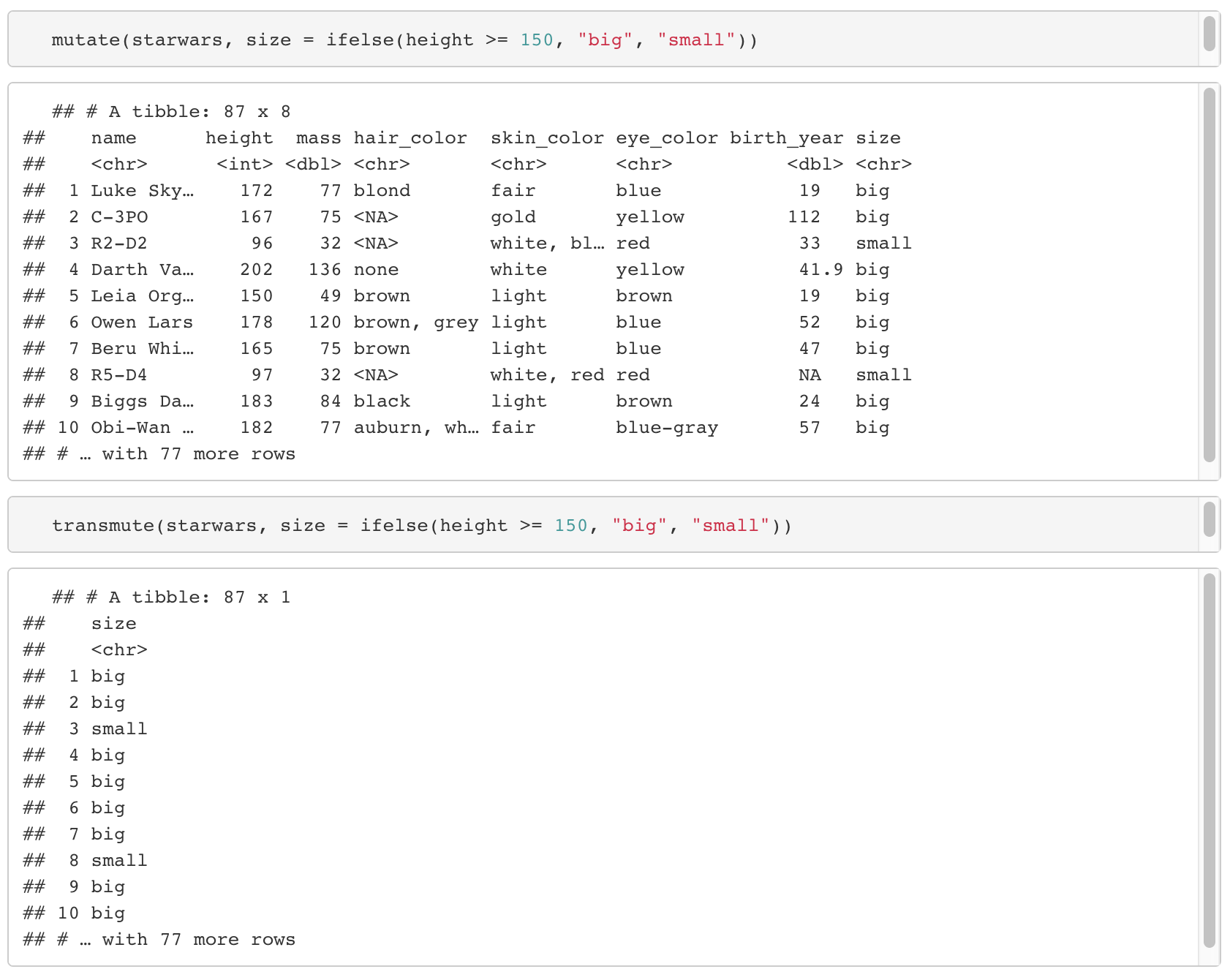
Task: Click the 'white, bl…' skin color cell
Action: tap(548, 243)
